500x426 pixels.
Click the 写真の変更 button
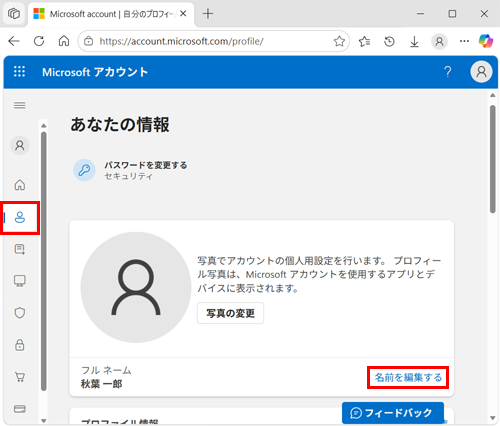click(230, 313)
